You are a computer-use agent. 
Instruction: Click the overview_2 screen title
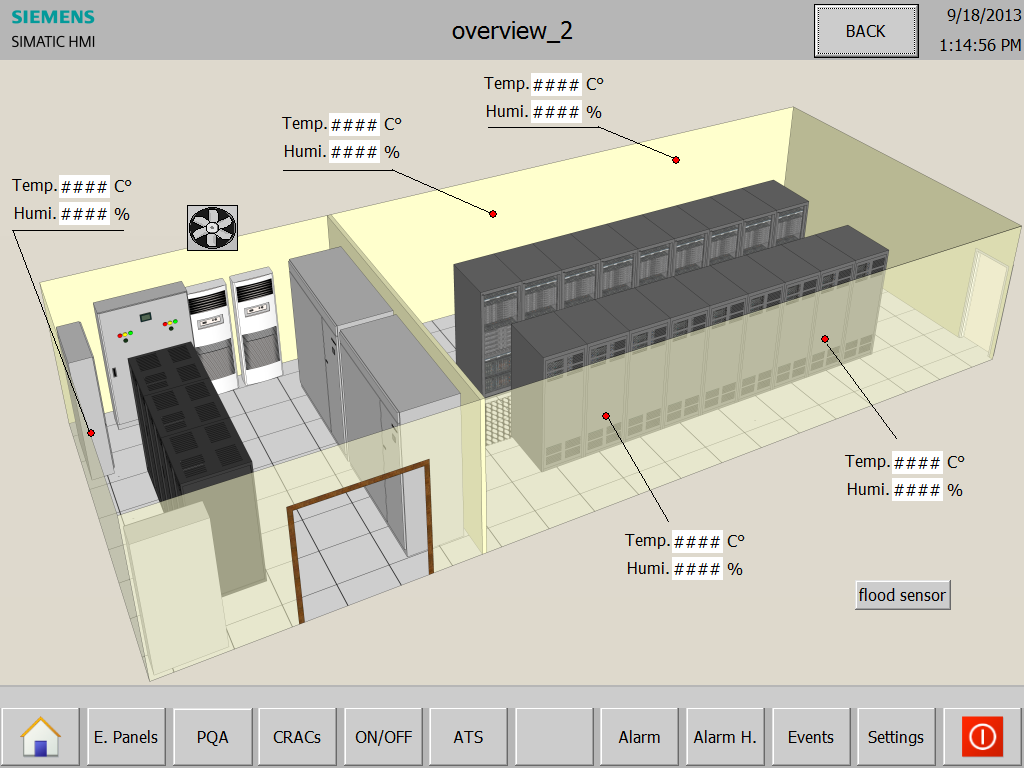point(512,31)
